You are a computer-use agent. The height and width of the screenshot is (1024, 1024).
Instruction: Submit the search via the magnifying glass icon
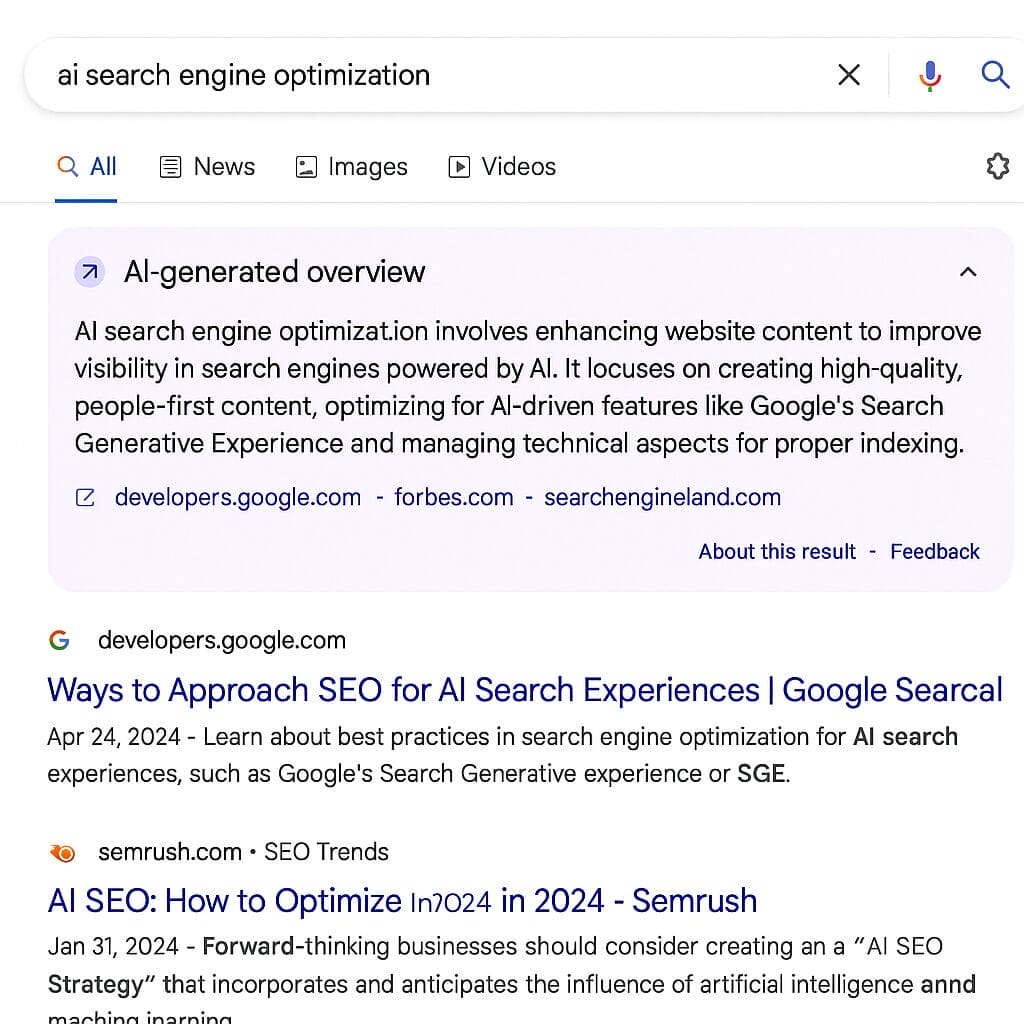[995, 74]
